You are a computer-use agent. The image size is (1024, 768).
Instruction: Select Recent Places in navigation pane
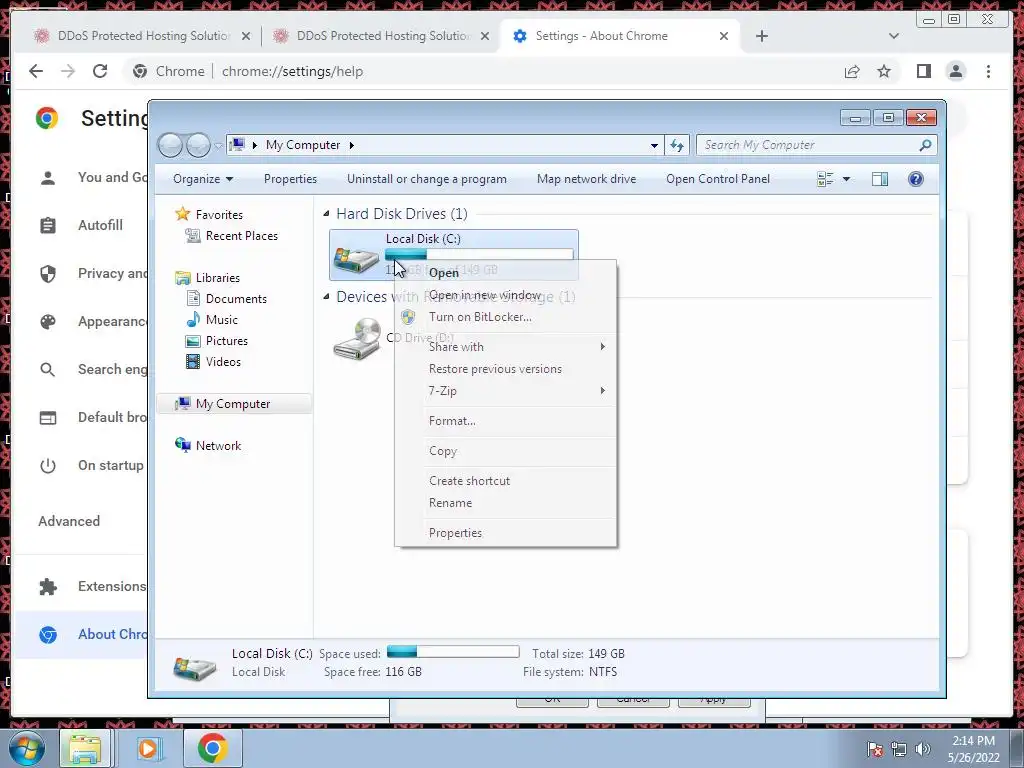pos(232,236)
